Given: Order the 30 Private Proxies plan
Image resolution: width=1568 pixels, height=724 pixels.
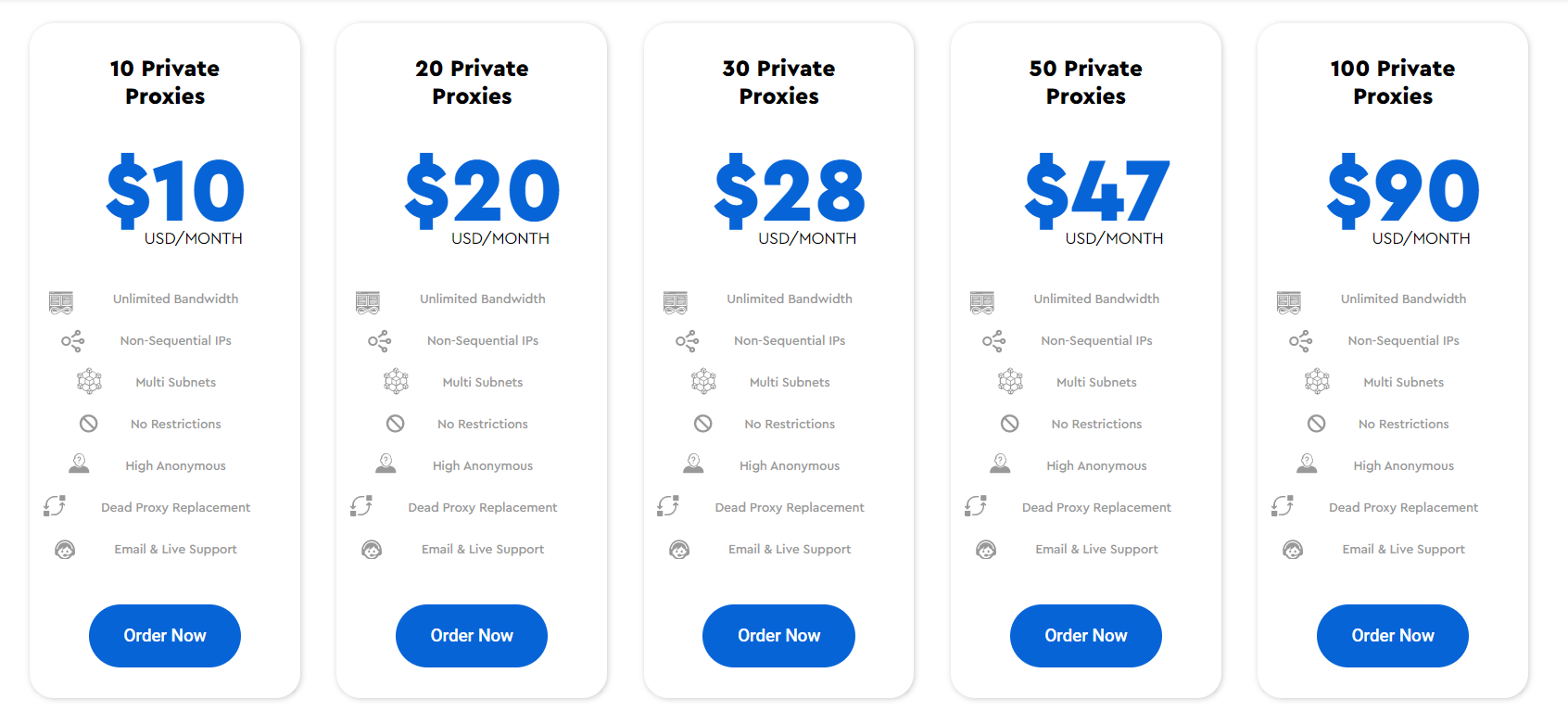Looking at the screenshot, I should (778, 636).
